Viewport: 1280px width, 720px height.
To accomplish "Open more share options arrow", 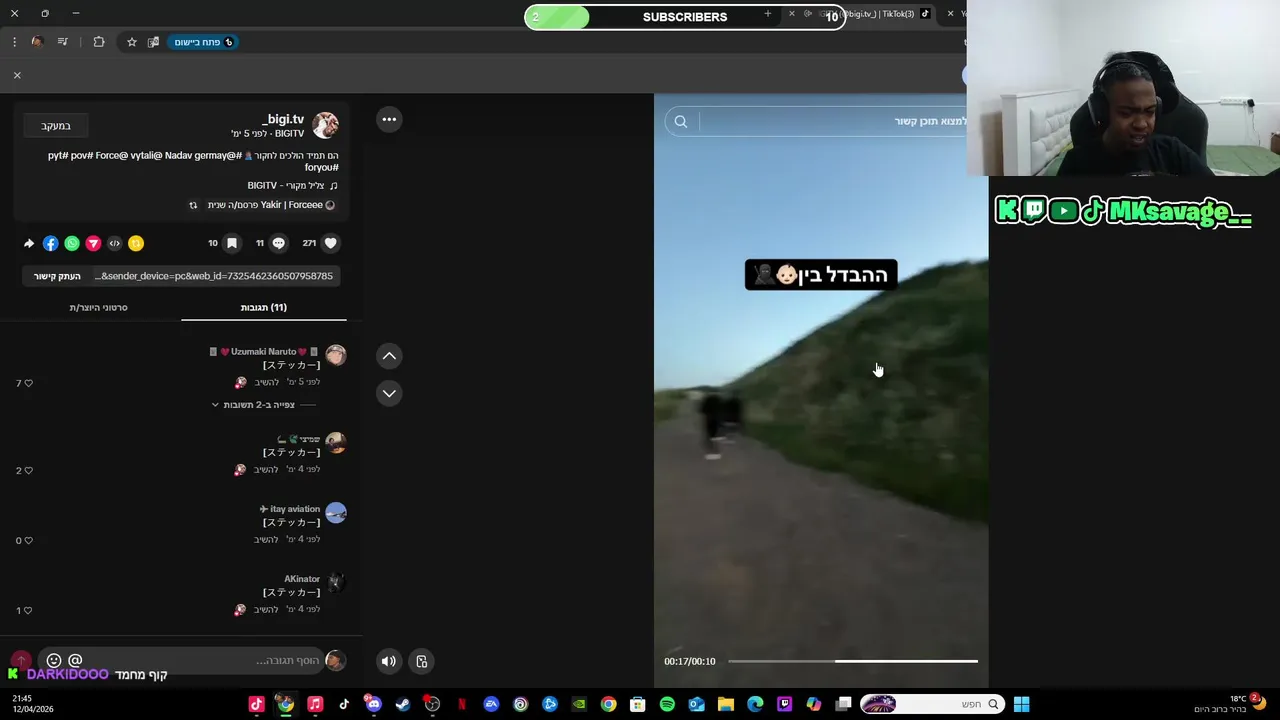I will 29,243.
